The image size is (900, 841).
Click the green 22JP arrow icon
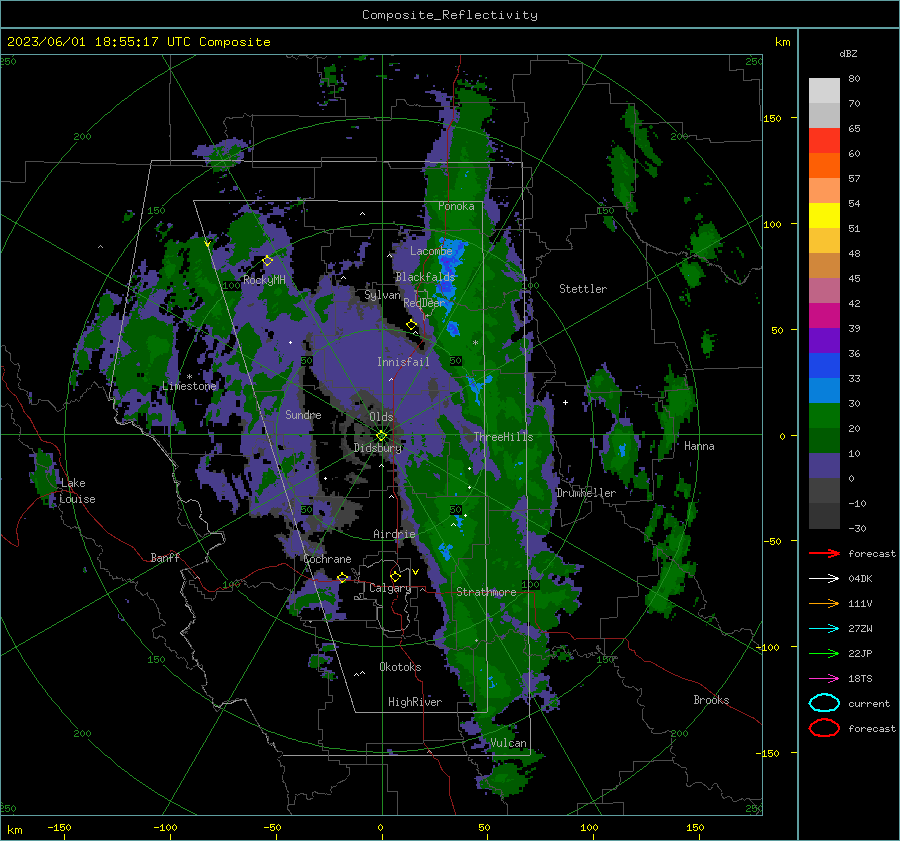824,653
